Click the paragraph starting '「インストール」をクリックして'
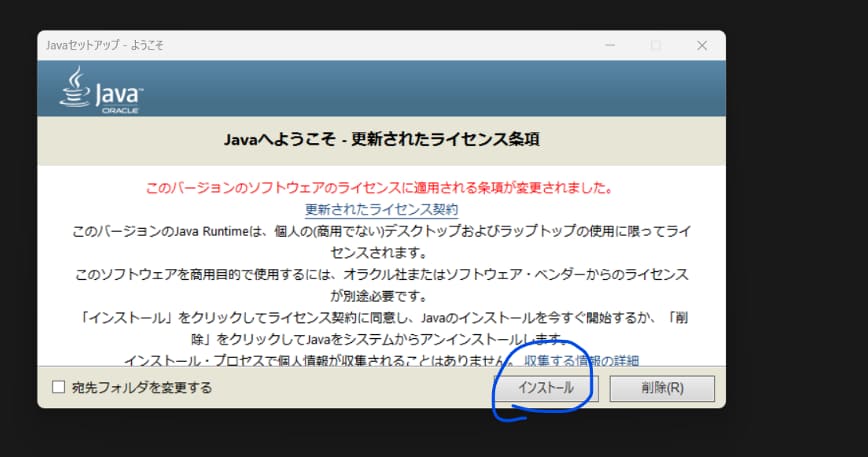The height and width of the screenshot is (457, 868). [381, 327]
